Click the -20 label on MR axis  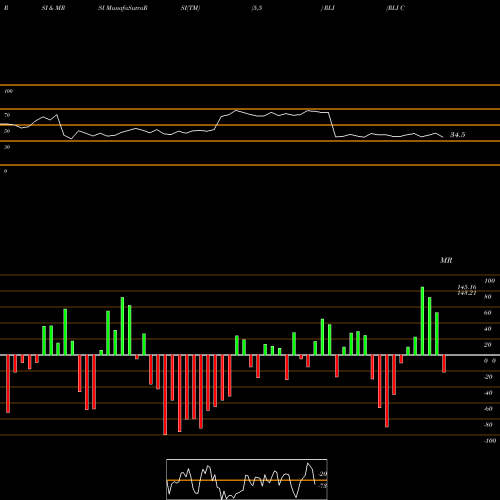488,377
